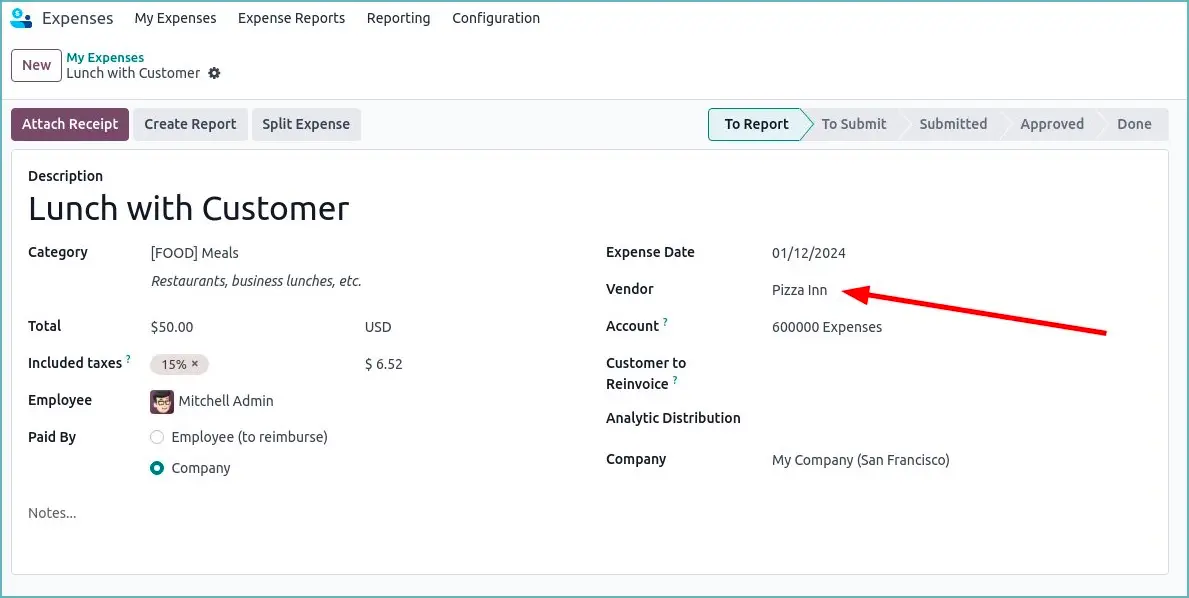The image size is (1189, 598).
Task: Open the Configuration menu
Action: (x=496, y=18)
